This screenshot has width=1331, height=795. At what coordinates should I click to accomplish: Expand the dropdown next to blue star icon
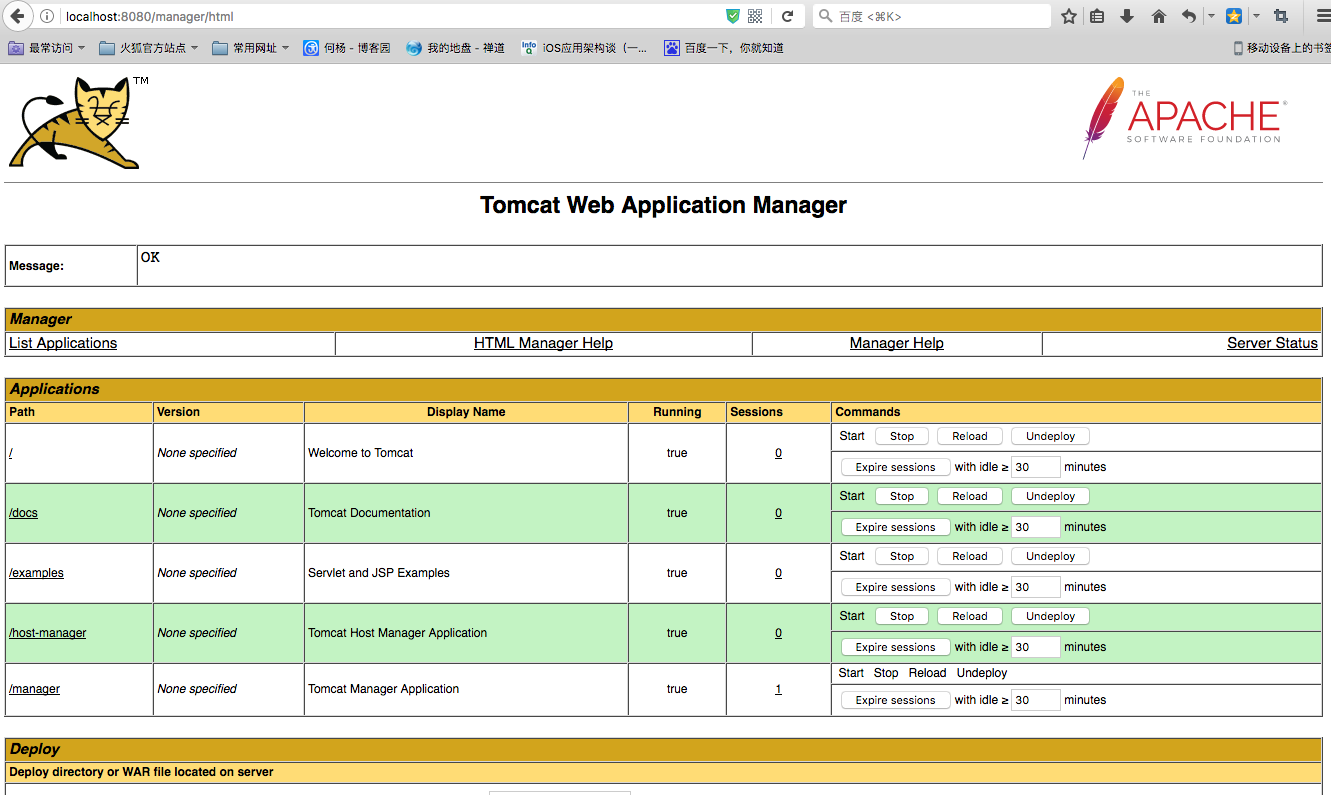[1256, 16]
